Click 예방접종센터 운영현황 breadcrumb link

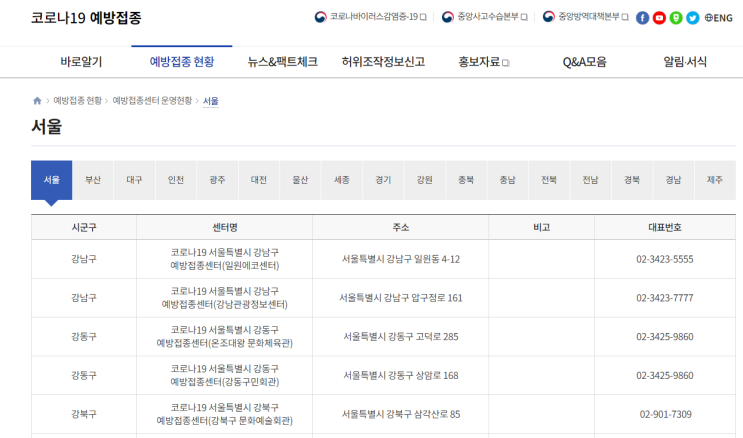click(x=152, y=100)
